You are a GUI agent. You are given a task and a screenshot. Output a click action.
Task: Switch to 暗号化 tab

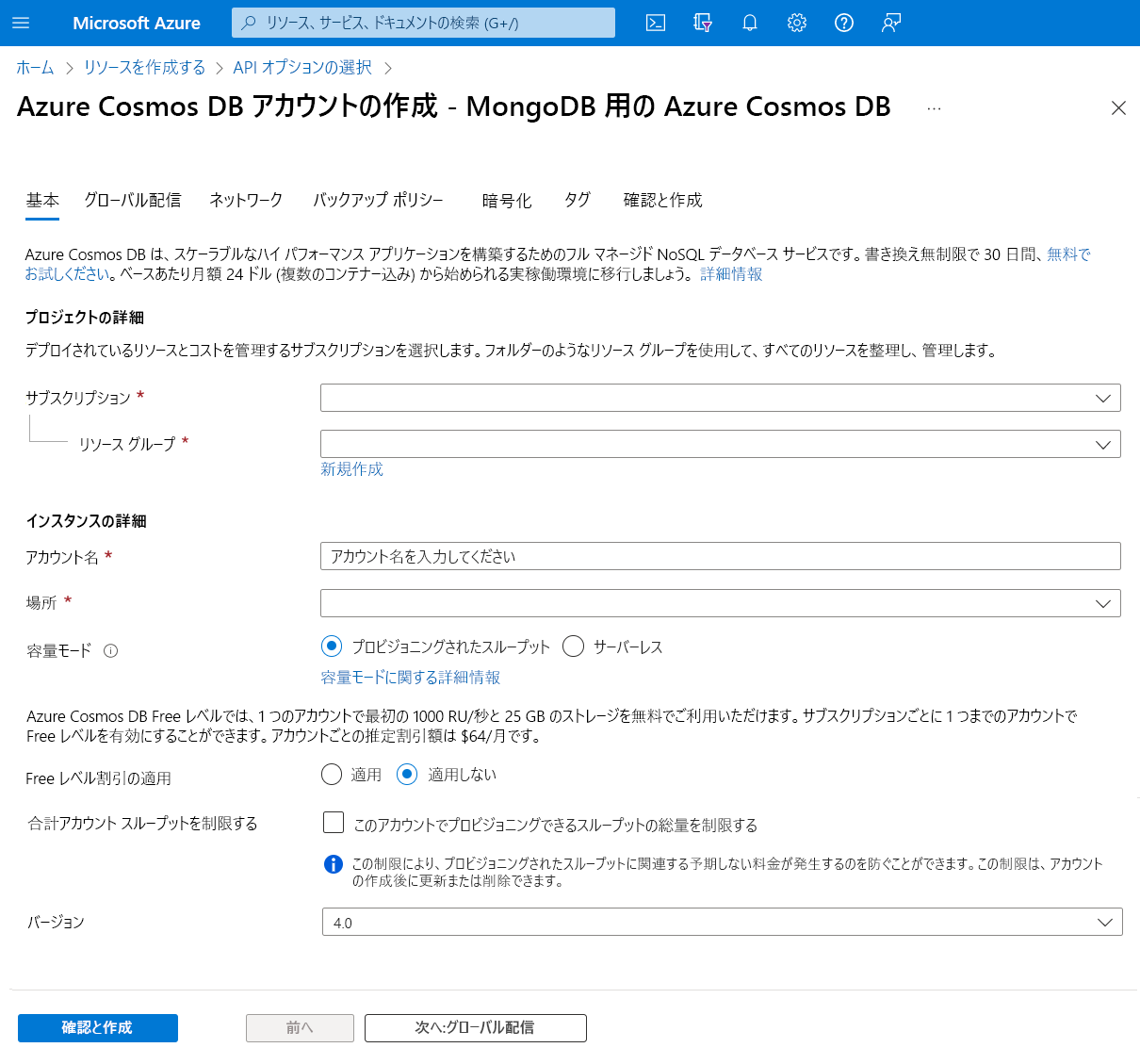(507, 200)
